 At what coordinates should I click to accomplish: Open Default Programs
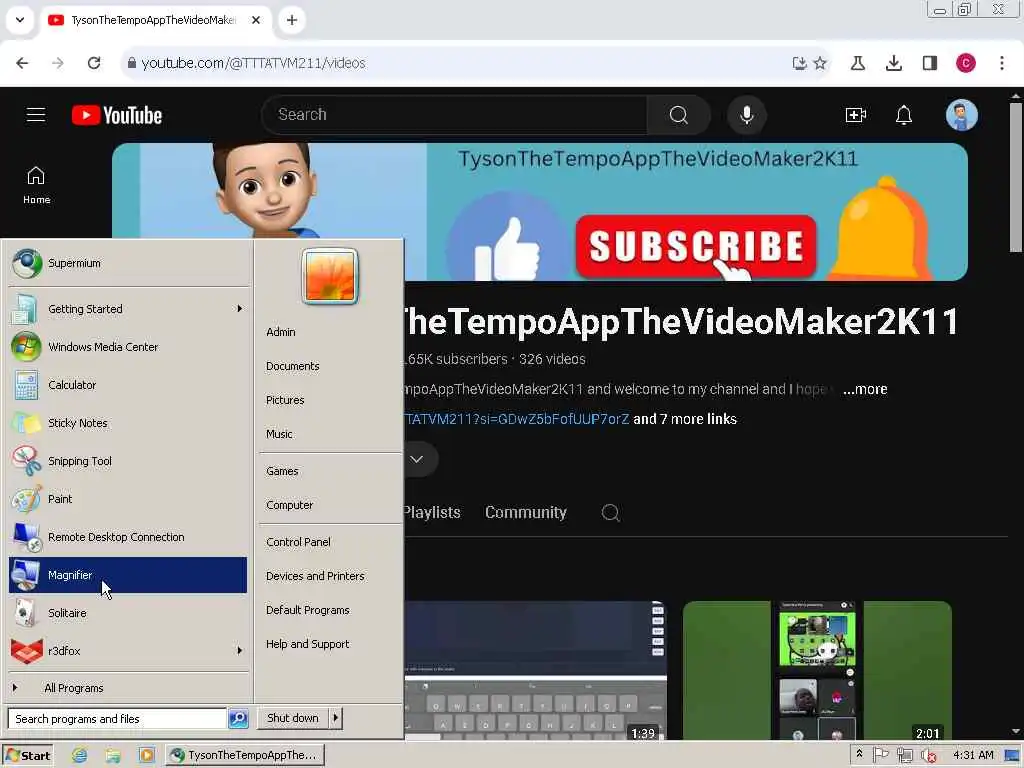(x=308, y=610)
